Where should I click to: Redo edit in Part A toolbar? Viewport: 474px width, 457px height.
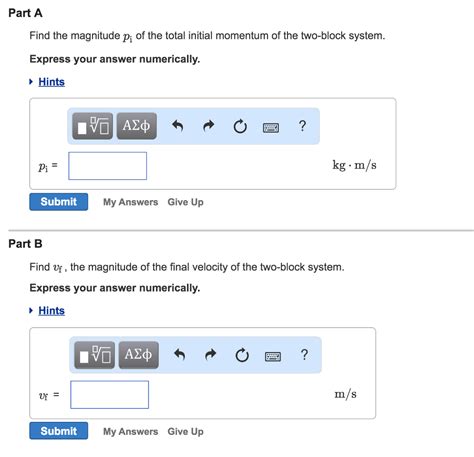coord(209,126)
